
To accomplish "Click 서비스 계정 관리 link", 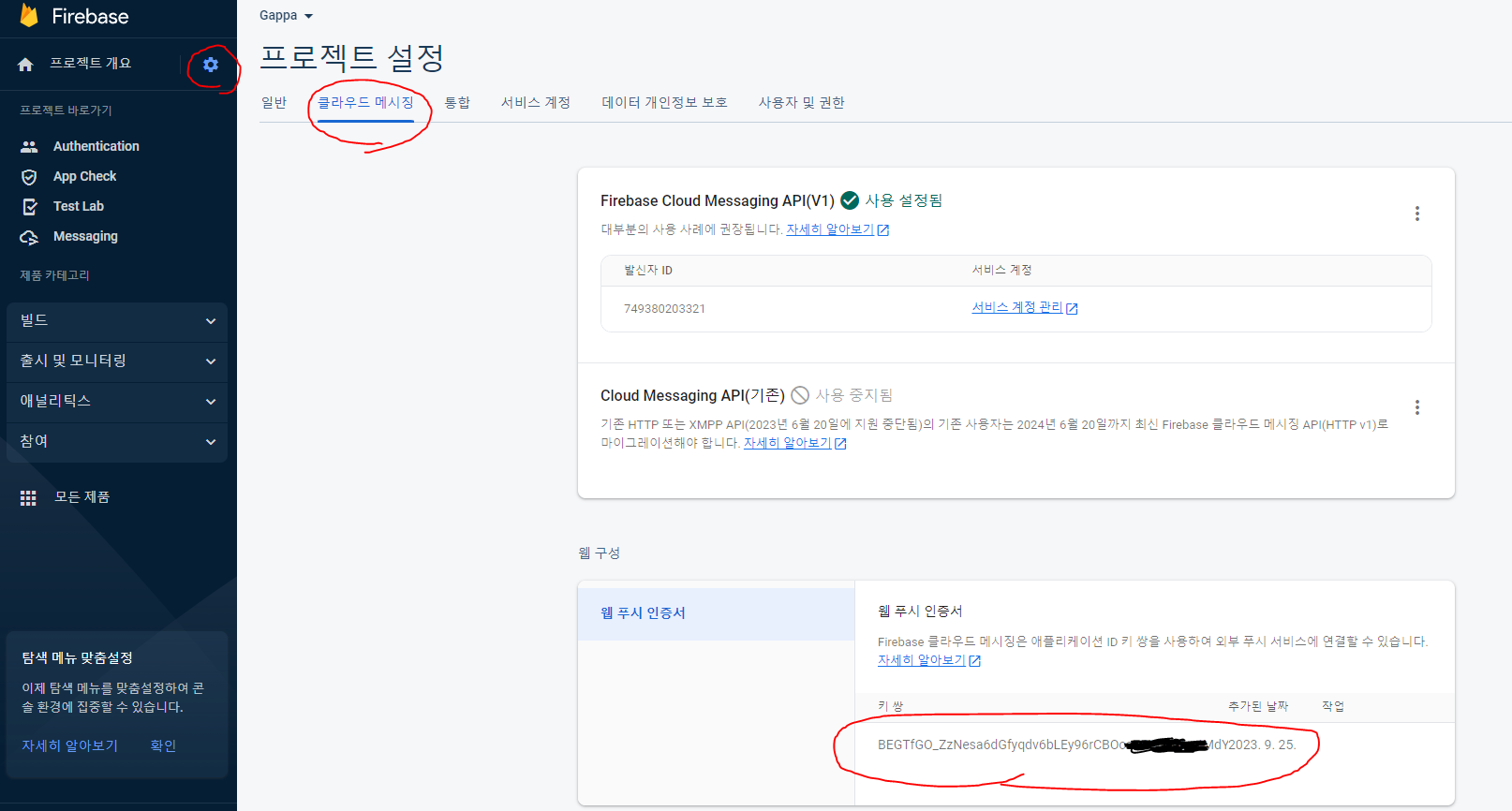I will 1017,307.
